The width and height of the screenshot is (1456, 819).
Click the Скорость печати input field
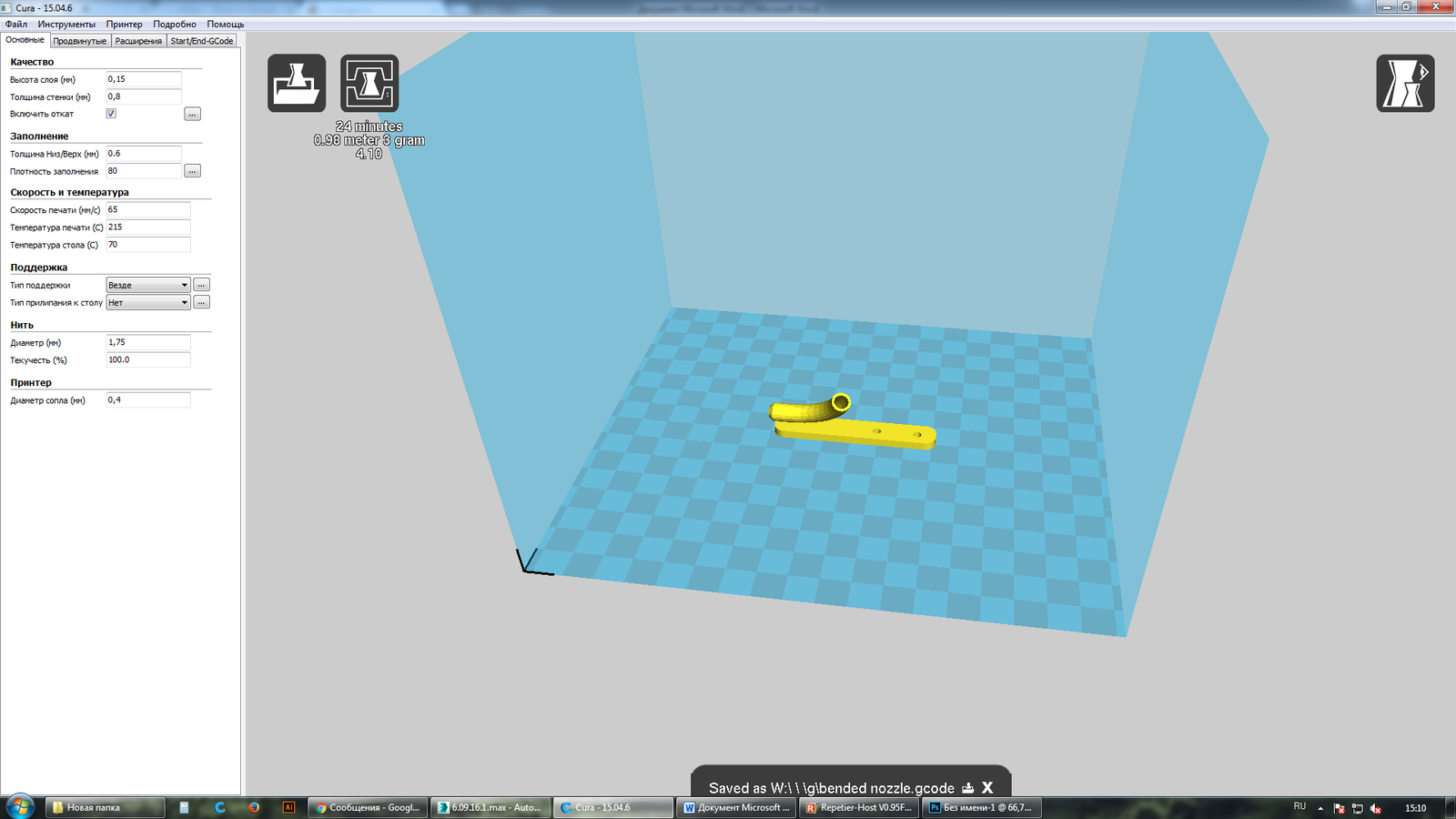[x=148, y=209]
